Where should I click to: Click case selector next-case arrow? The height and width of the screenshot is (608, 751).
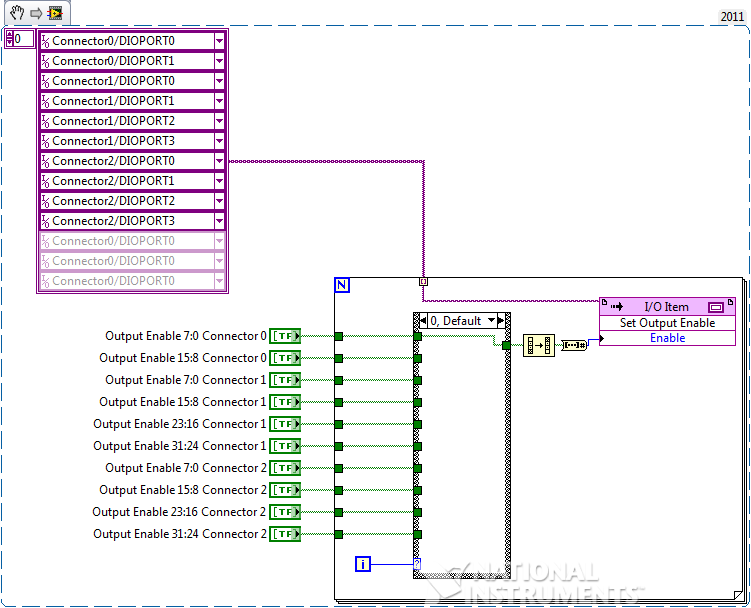coord(501,321)
